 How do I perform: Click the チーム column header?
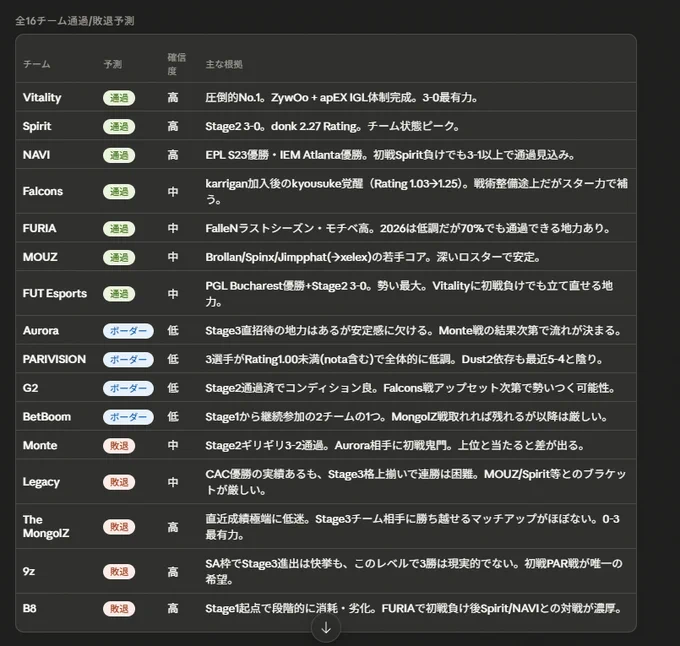coord(36,64)
